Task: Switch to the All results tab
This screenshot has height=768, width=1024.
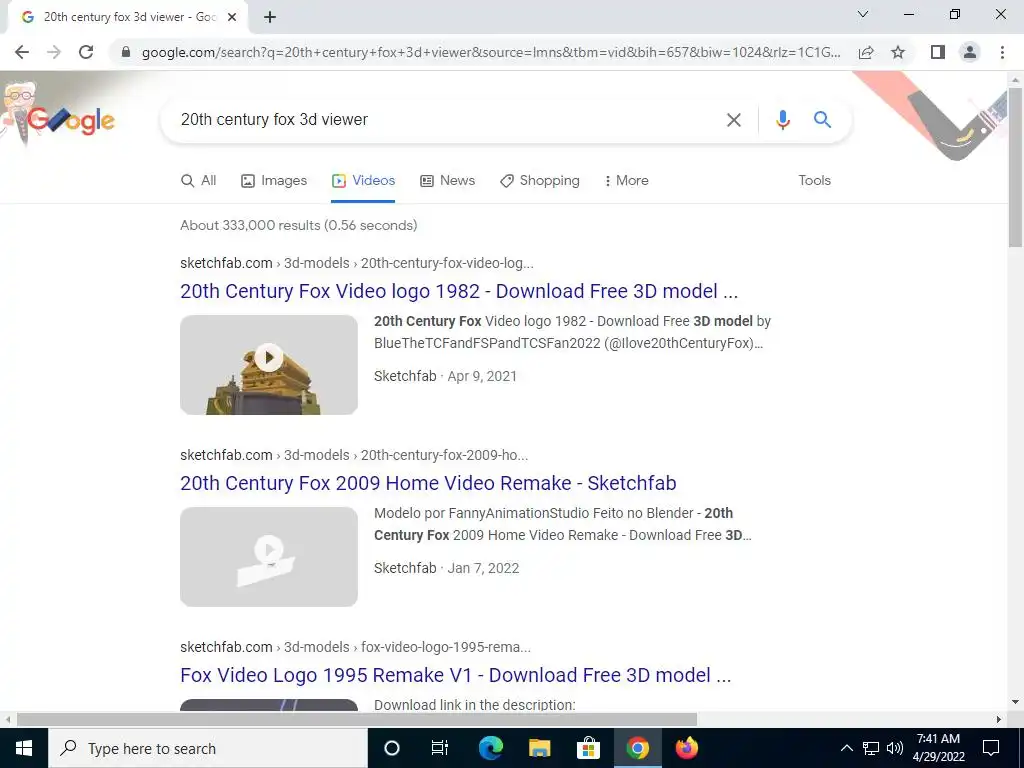Action: [x=199, y=181]
